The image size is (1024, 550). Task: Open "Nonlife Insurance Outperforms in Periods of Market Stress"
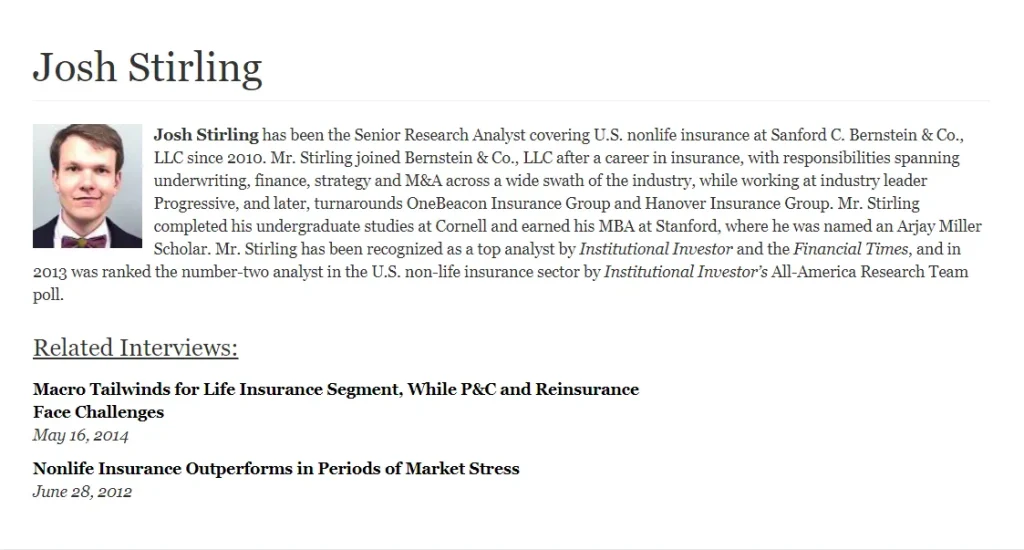tap(276, 468)
